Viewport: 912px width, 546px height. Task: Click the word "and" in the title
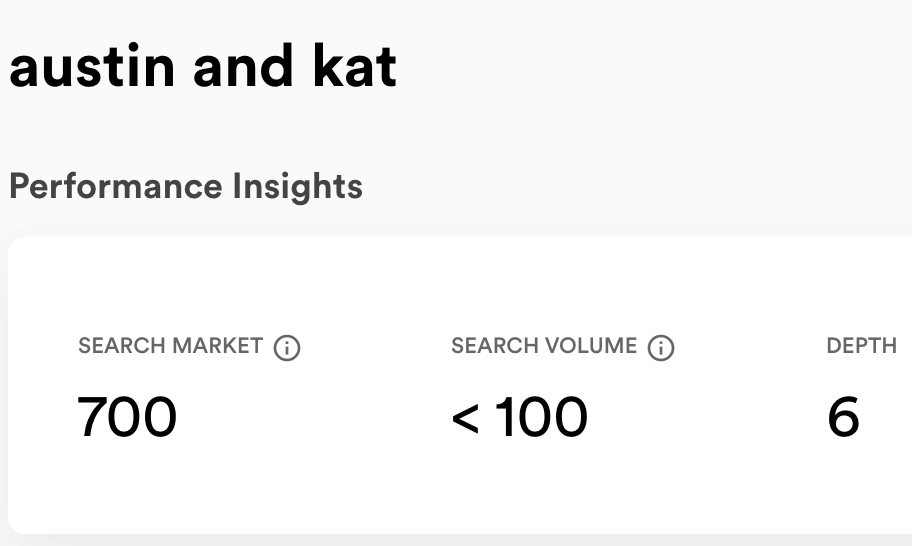coord(243,66)
